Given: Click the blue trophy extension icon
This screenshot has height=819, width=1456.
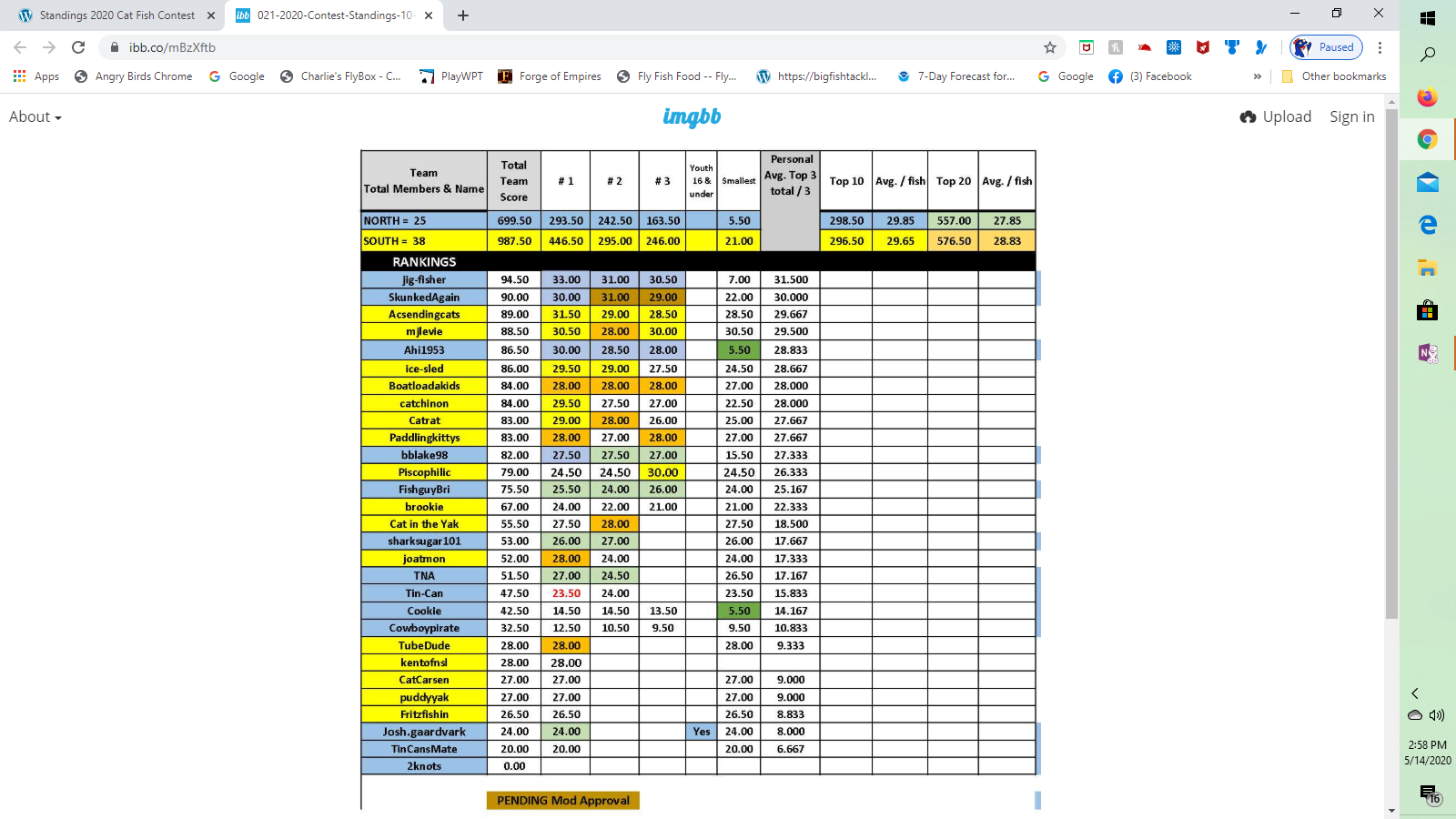Looking at the screenshot, I should point(1232,47).
